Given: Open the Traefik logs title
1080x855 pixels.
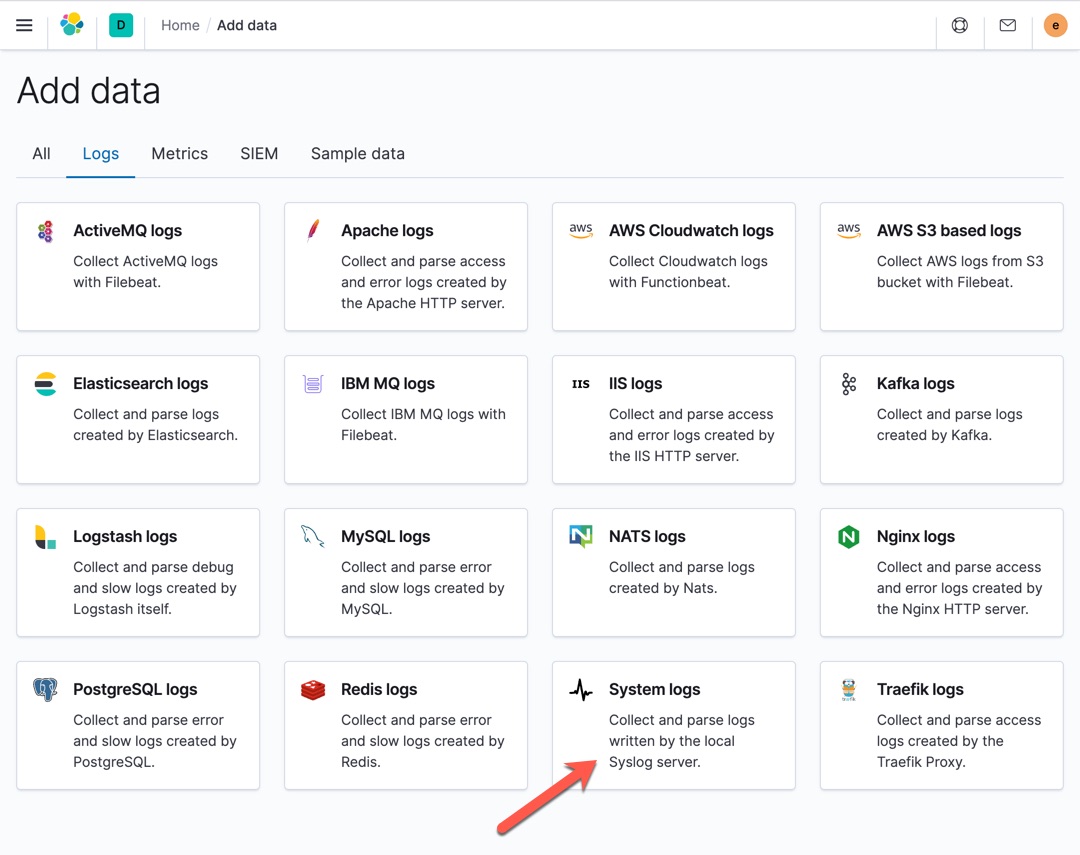Looking at the screenshot, I should 920,690.
